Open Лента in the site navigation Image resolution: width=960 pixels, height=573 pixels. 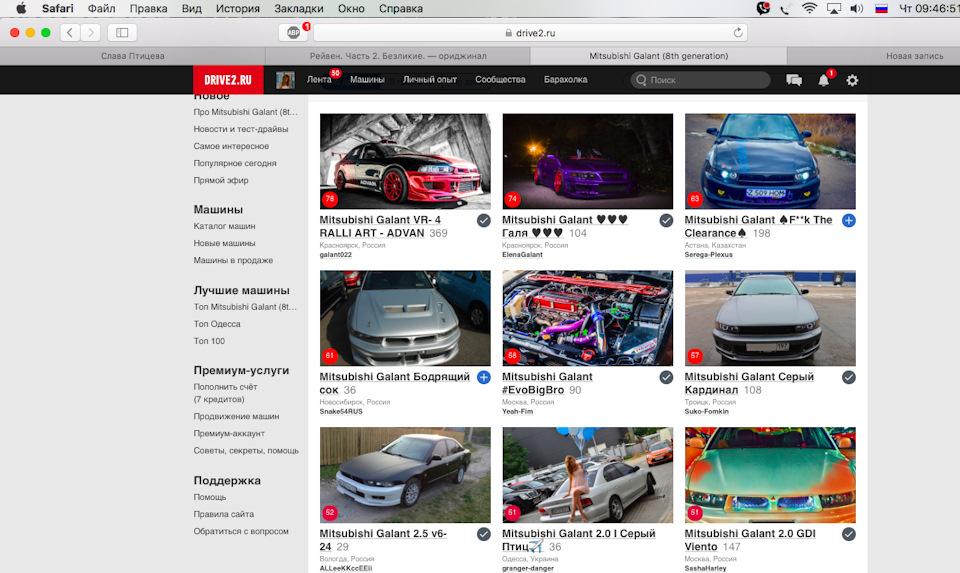319,80
